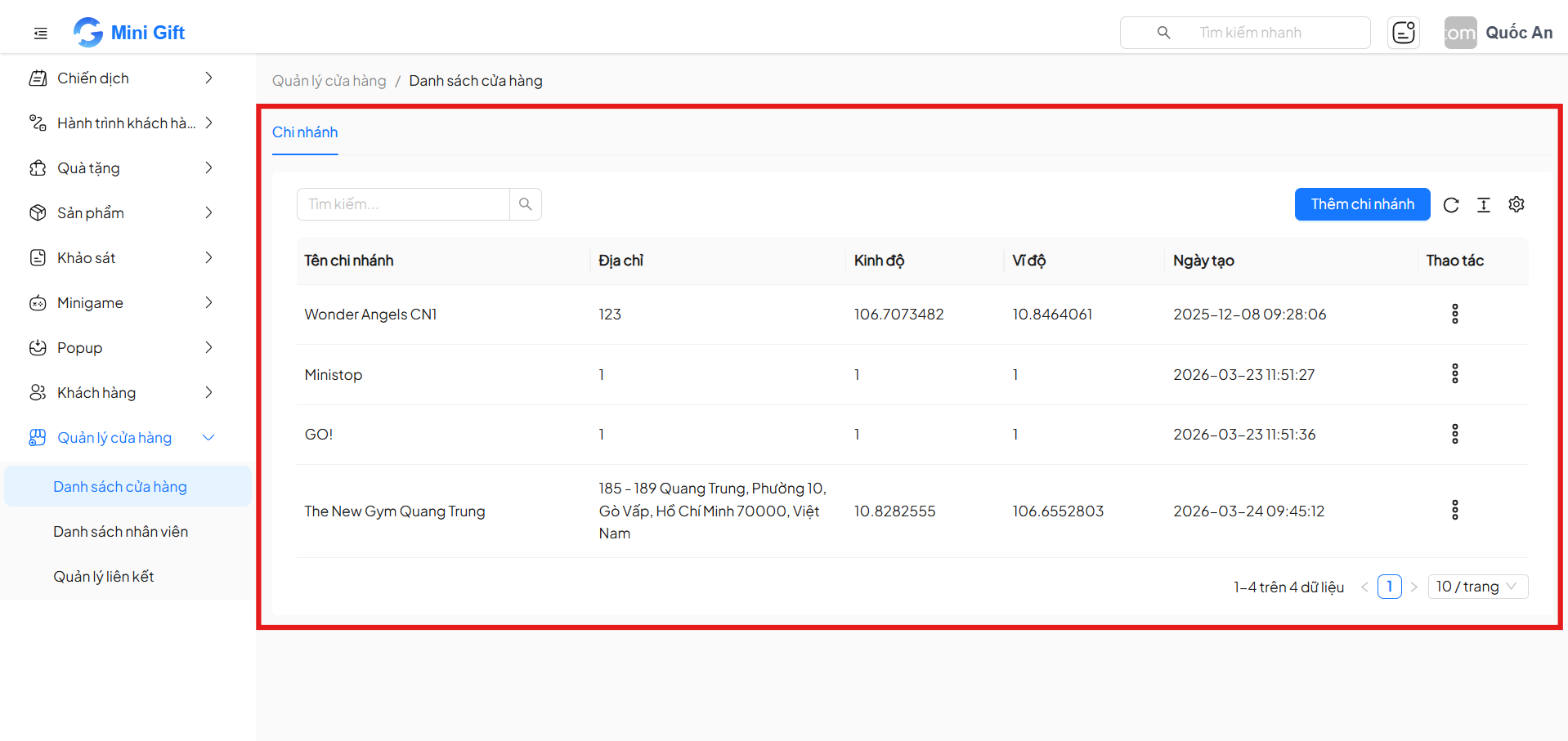Open the row density icon

click(x=1484, y=205)
